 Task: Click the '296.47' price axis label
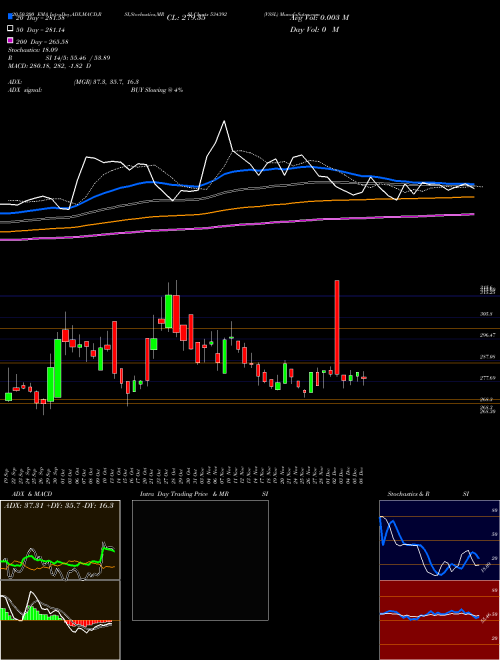point(488,335)
